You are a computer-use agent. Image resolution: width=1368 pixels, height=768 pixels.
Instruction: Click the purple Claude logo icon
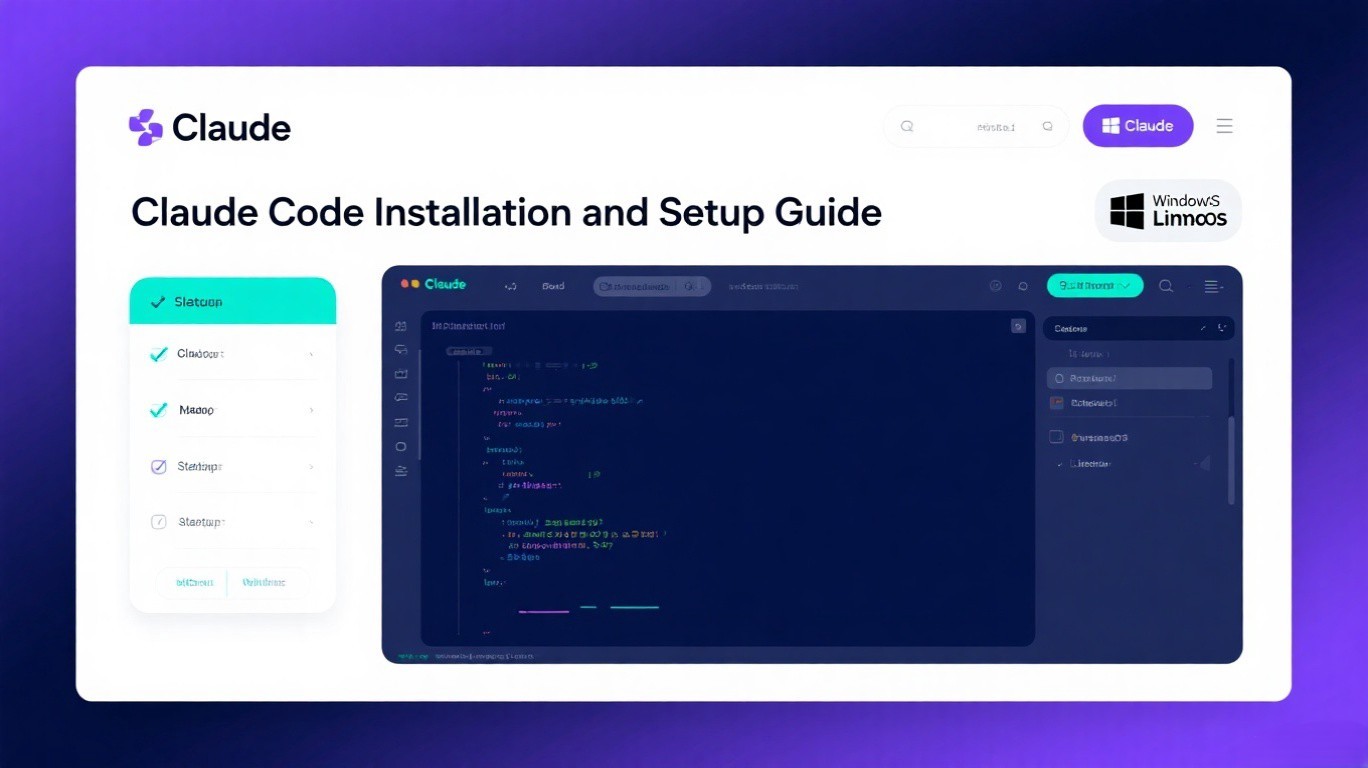click(145, 127)
